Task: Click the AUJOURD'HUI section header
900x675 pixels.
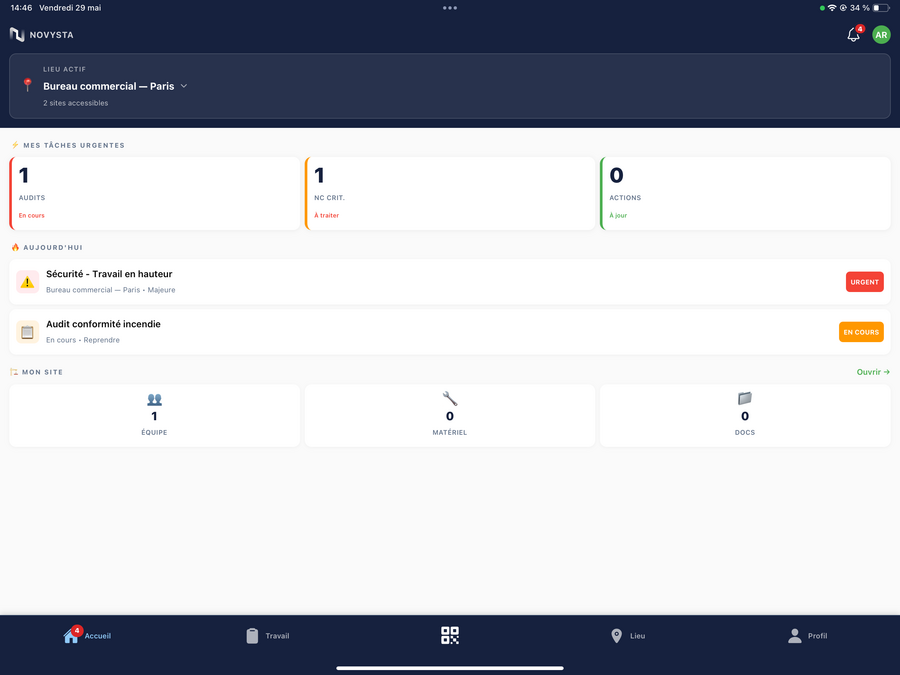Action: tap(53, 247)
